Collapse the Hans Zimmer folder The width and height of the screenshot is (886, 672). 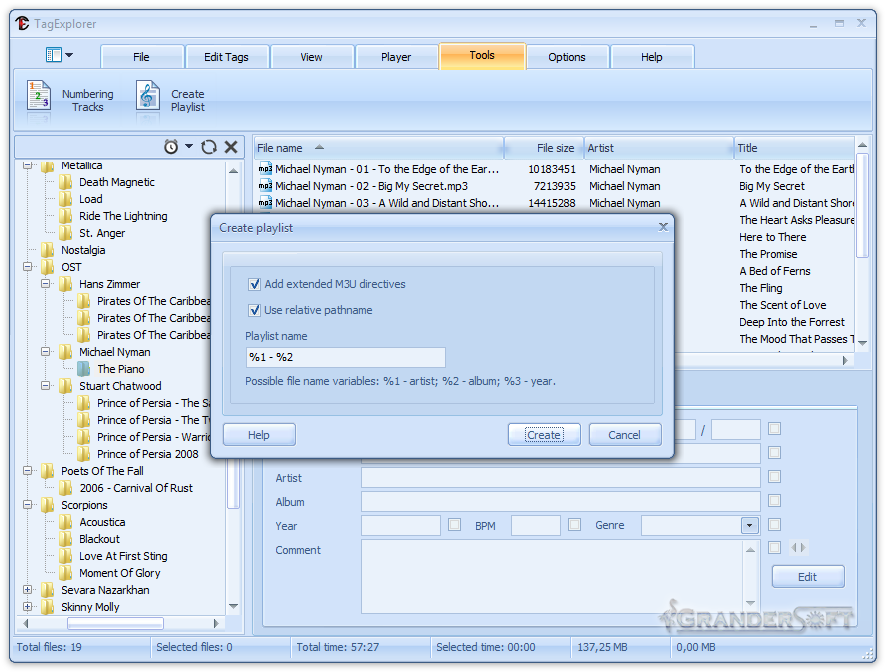click(x=46, y=284)
